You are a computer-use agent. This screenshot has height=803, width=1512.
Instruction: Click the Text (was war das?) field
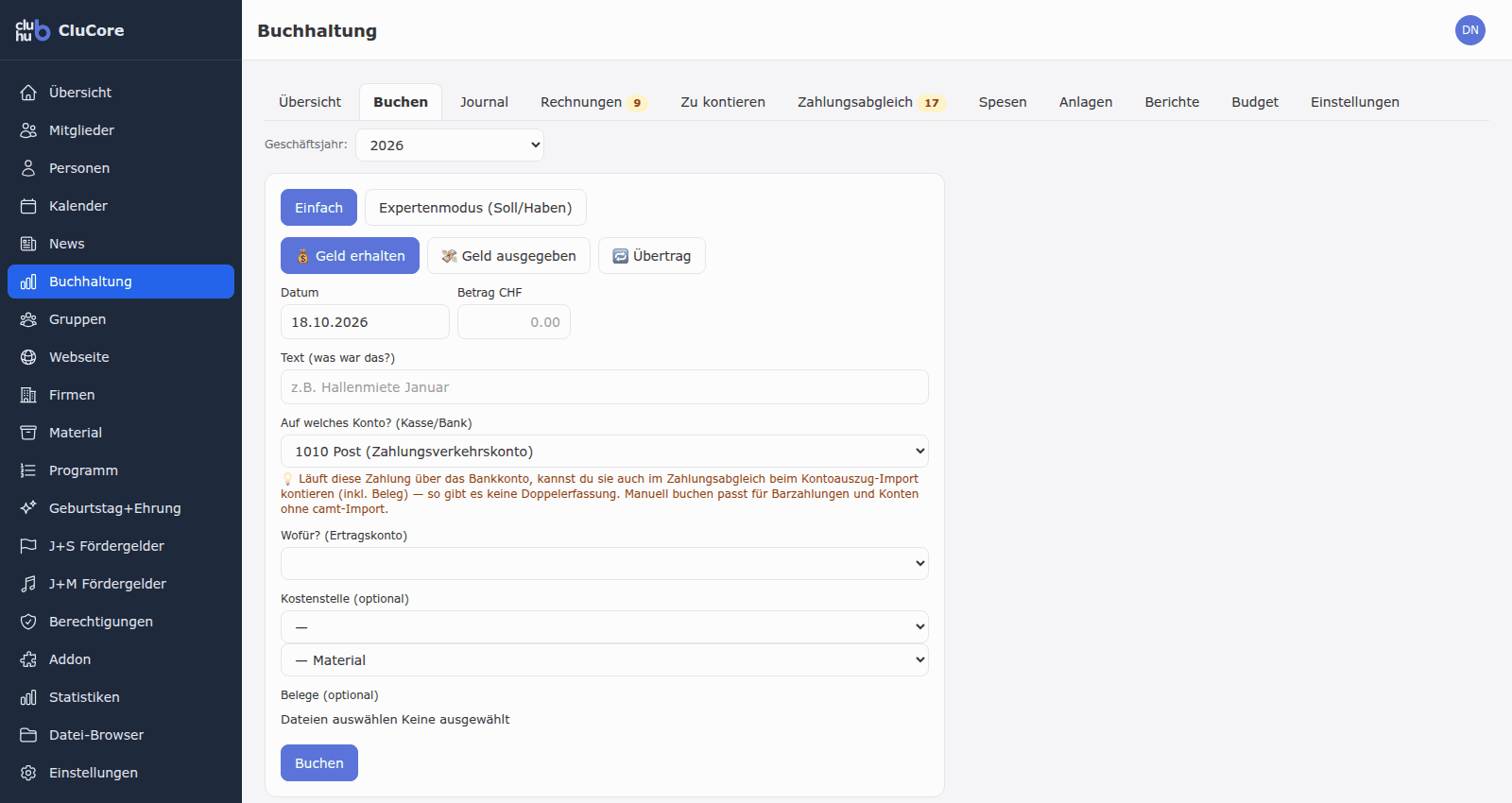[605, 387]
